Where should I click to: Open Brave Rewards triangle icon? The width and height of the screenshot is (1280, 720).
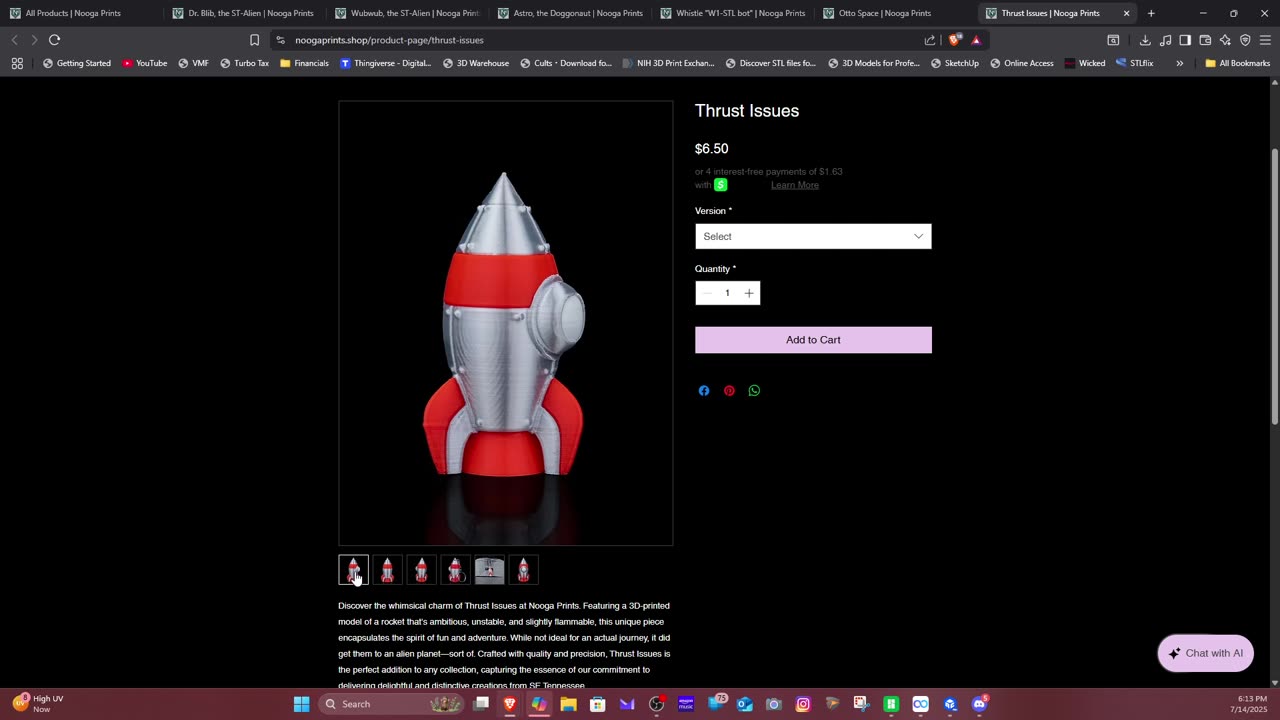coord(976,40)
